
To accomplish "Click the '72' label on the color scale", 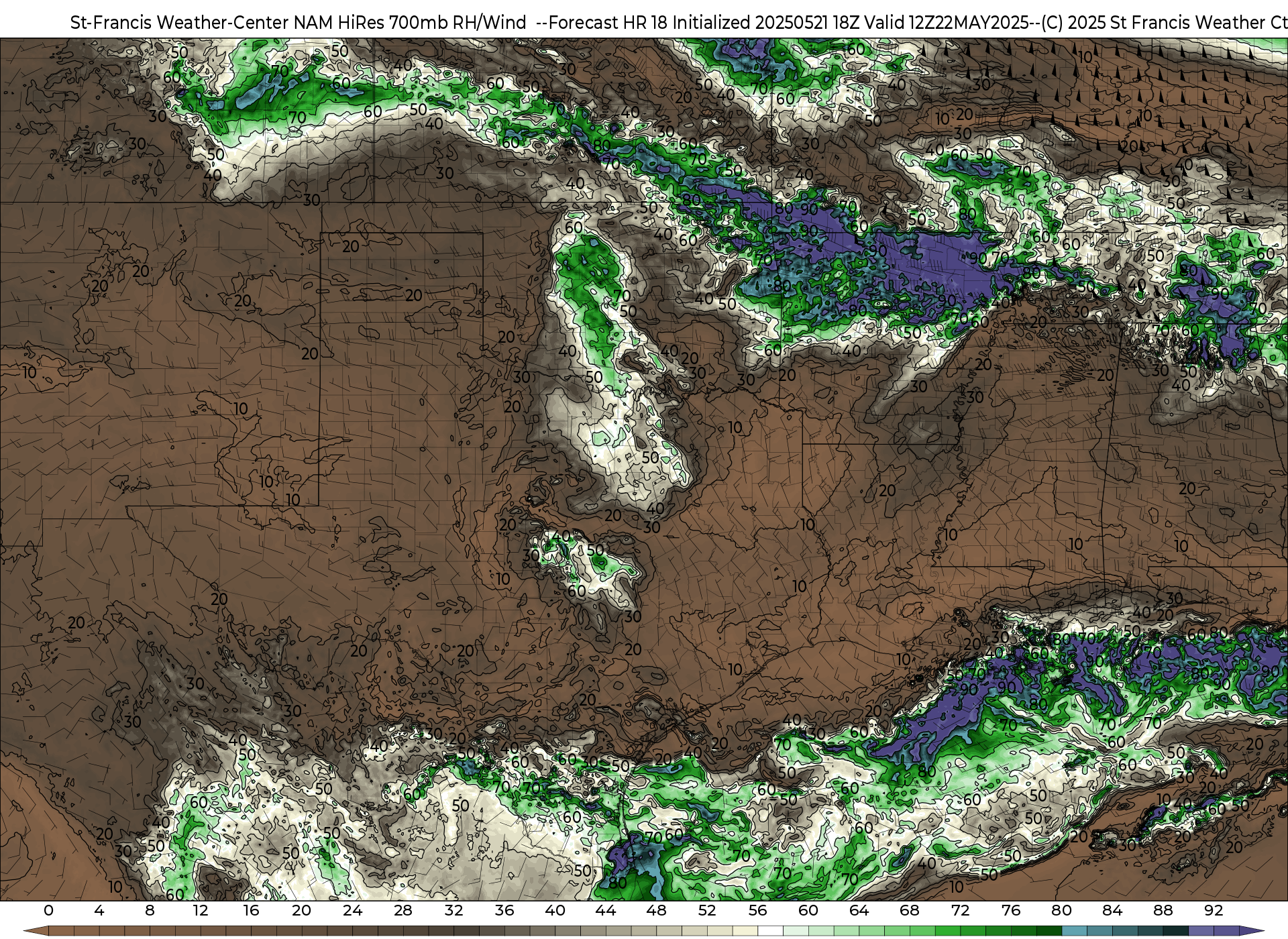I will pos(961,910).
